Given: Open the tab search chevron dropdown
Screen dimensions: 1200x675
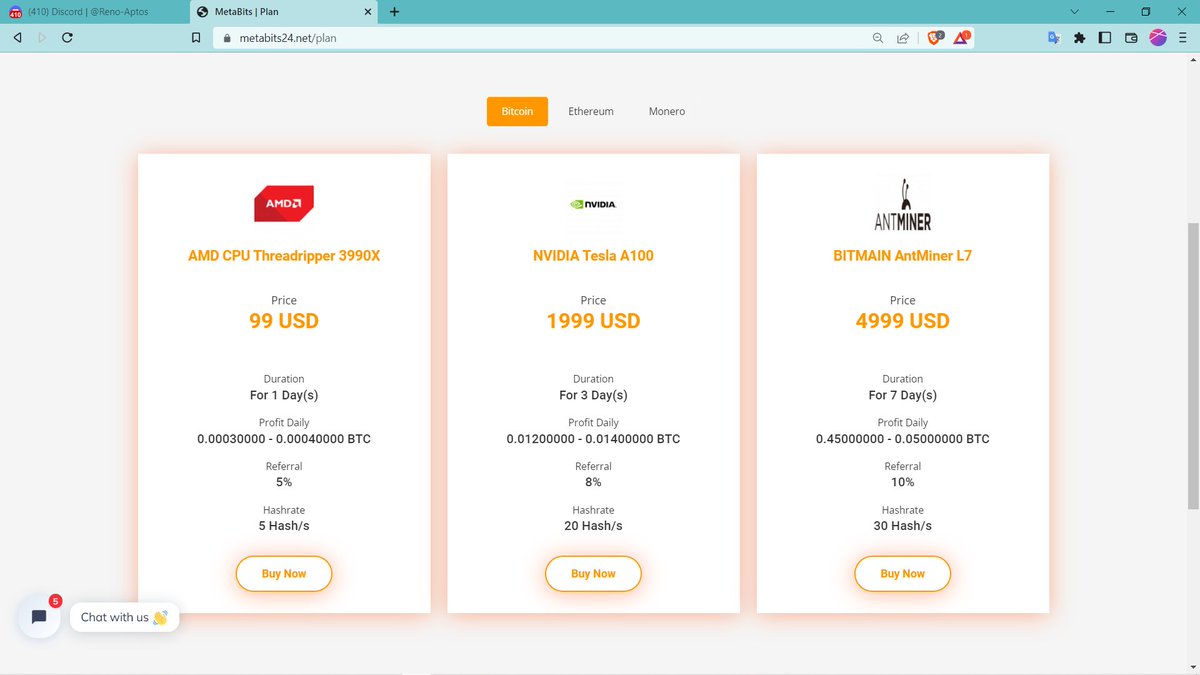Looking at the screenshot, I should click(x=1075, y=12).
